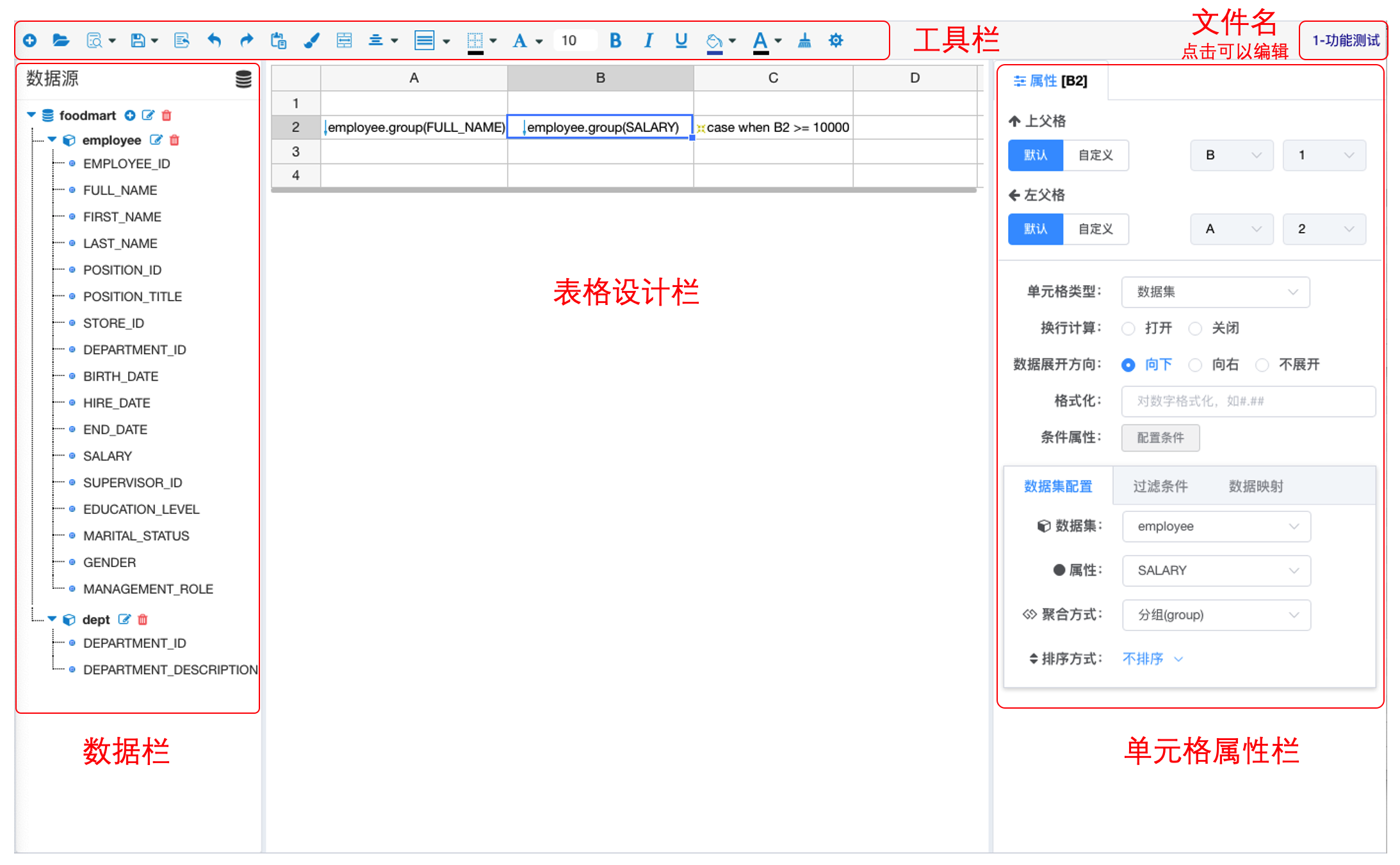Open the 聚合方式 group dropdown

(1216, 615)
